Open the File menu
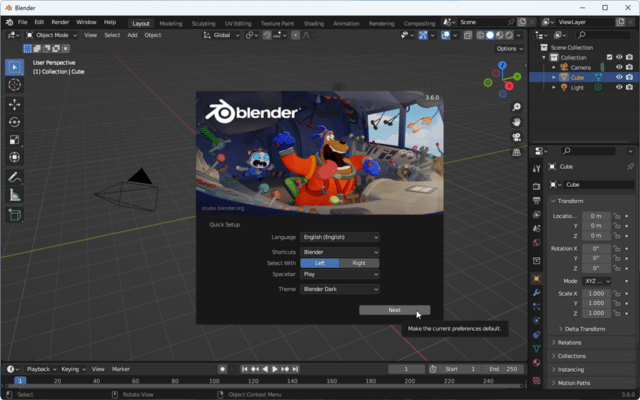 22,22
